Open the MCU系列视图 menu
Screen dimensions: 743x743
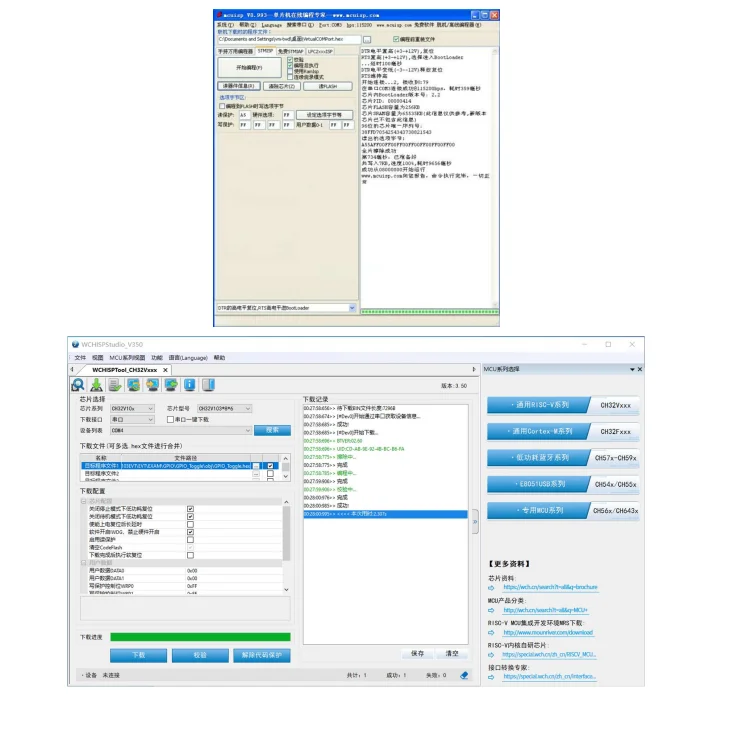[127, 357]
